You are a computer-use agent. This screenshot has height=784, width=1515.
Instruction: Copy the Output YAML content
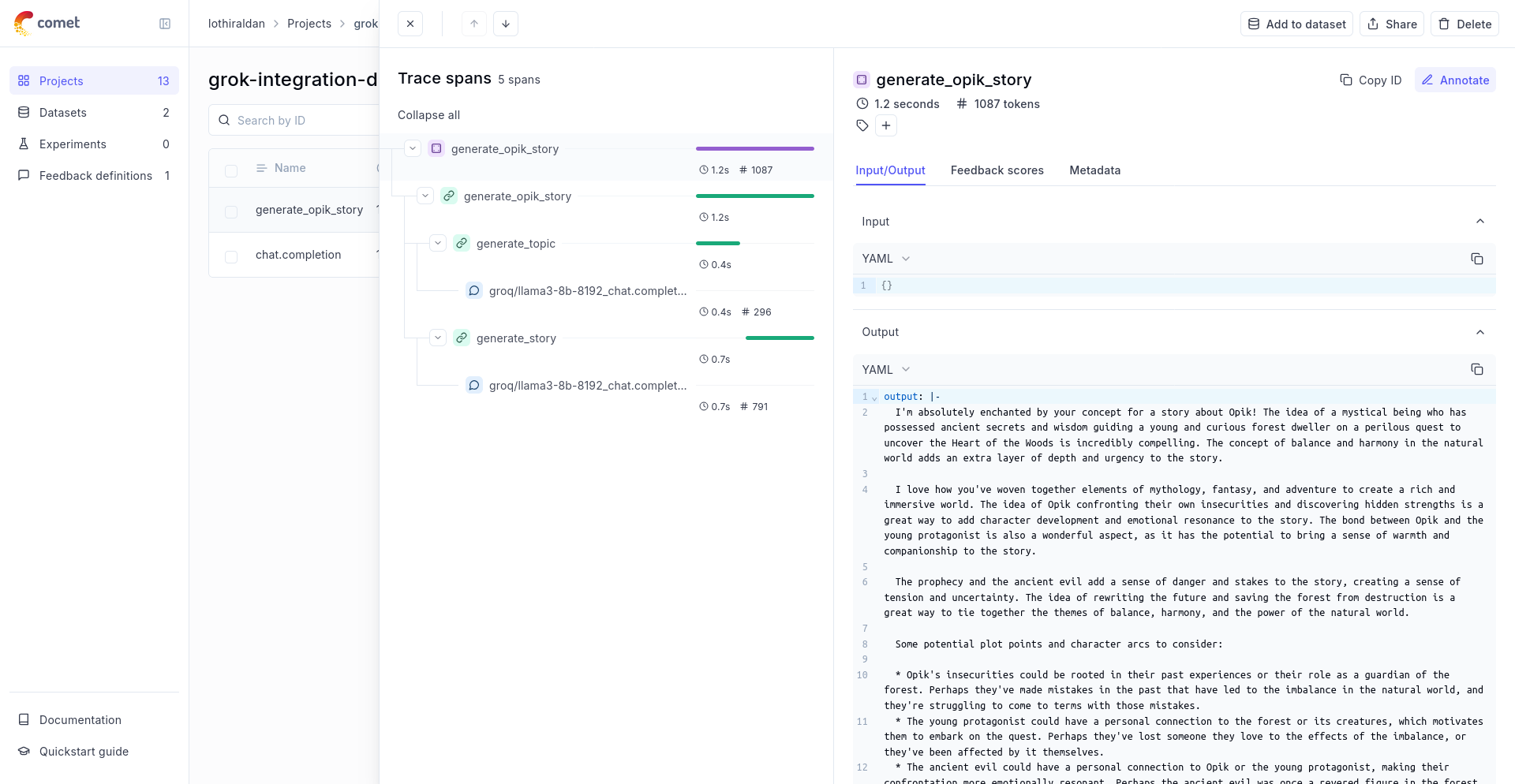click(1476, 369)
